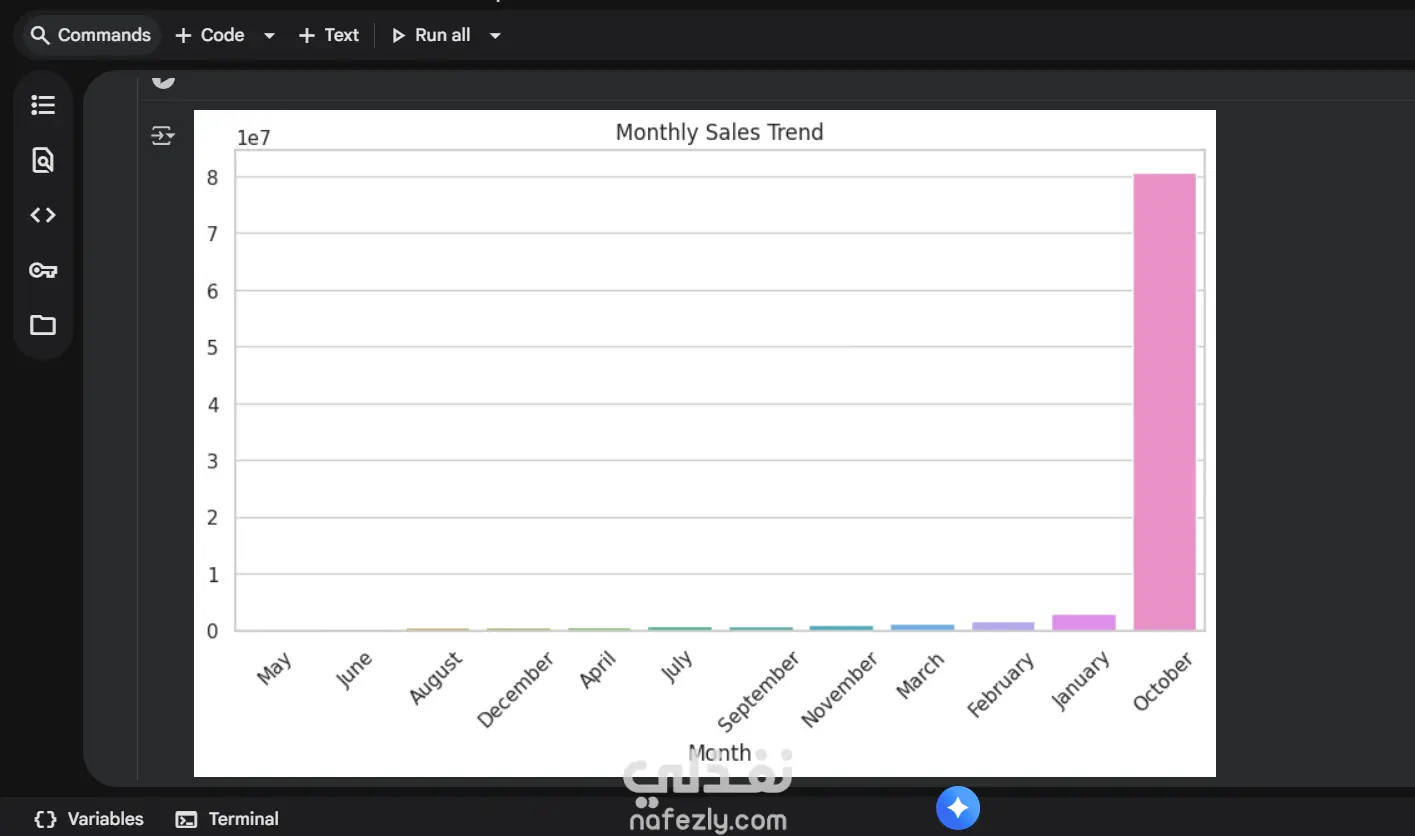Viewport: 1415px width, 836px height.
Task: Open the Table of contents sidebar panel
Action: (43, 105)
